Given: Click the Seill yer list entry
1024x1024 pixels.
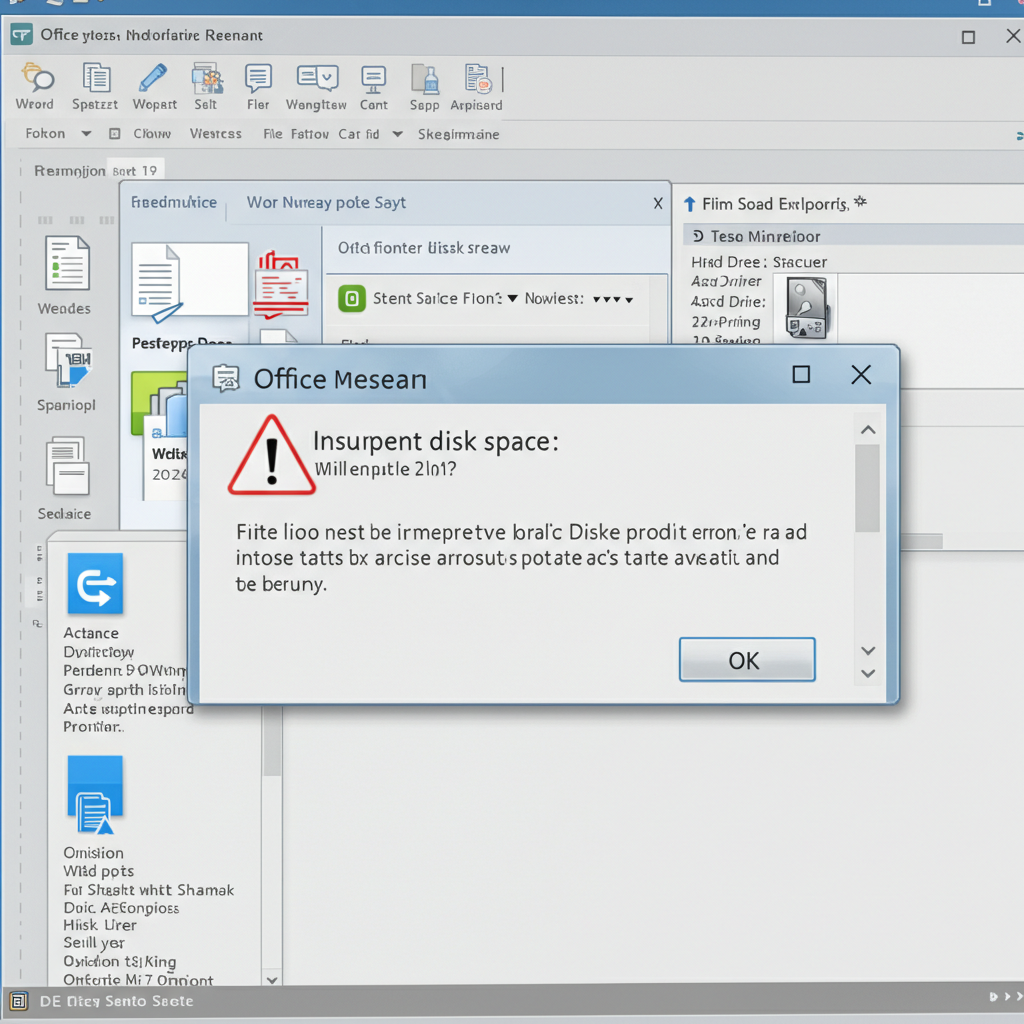Looking at the screenshot, I should point(94,943).
